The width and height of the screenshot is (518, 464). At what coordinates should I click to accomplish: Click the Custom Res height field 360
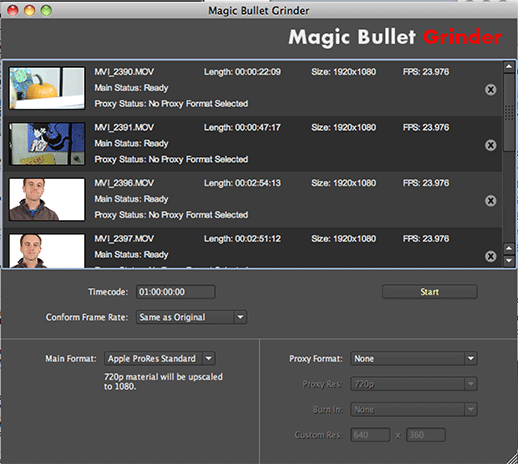pos(426,435)
